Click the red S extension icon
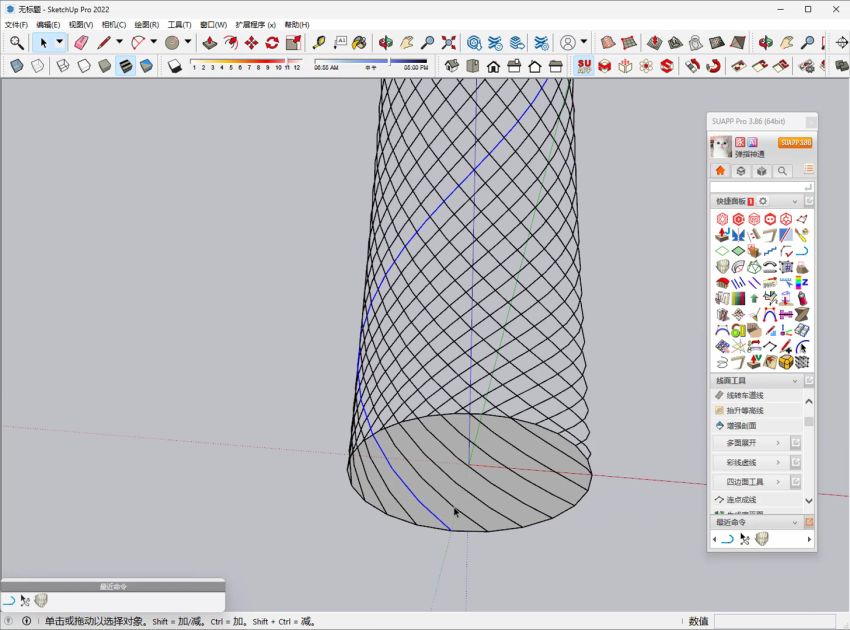Viewport: 850px width, 630px height. coord(667,66)
